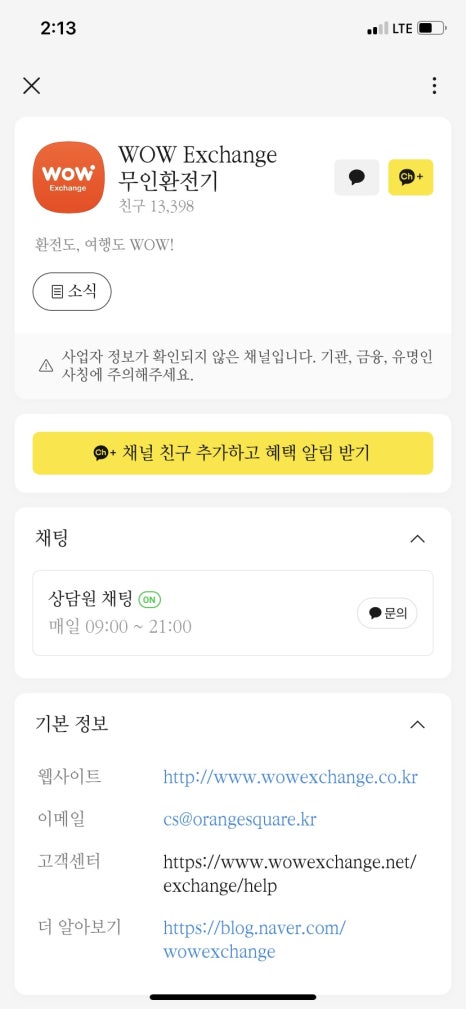The width and height of the screenshot is (466, 1009).
Task: Collapse the 기본 정보 section chevron
Action: coord(418,725)
